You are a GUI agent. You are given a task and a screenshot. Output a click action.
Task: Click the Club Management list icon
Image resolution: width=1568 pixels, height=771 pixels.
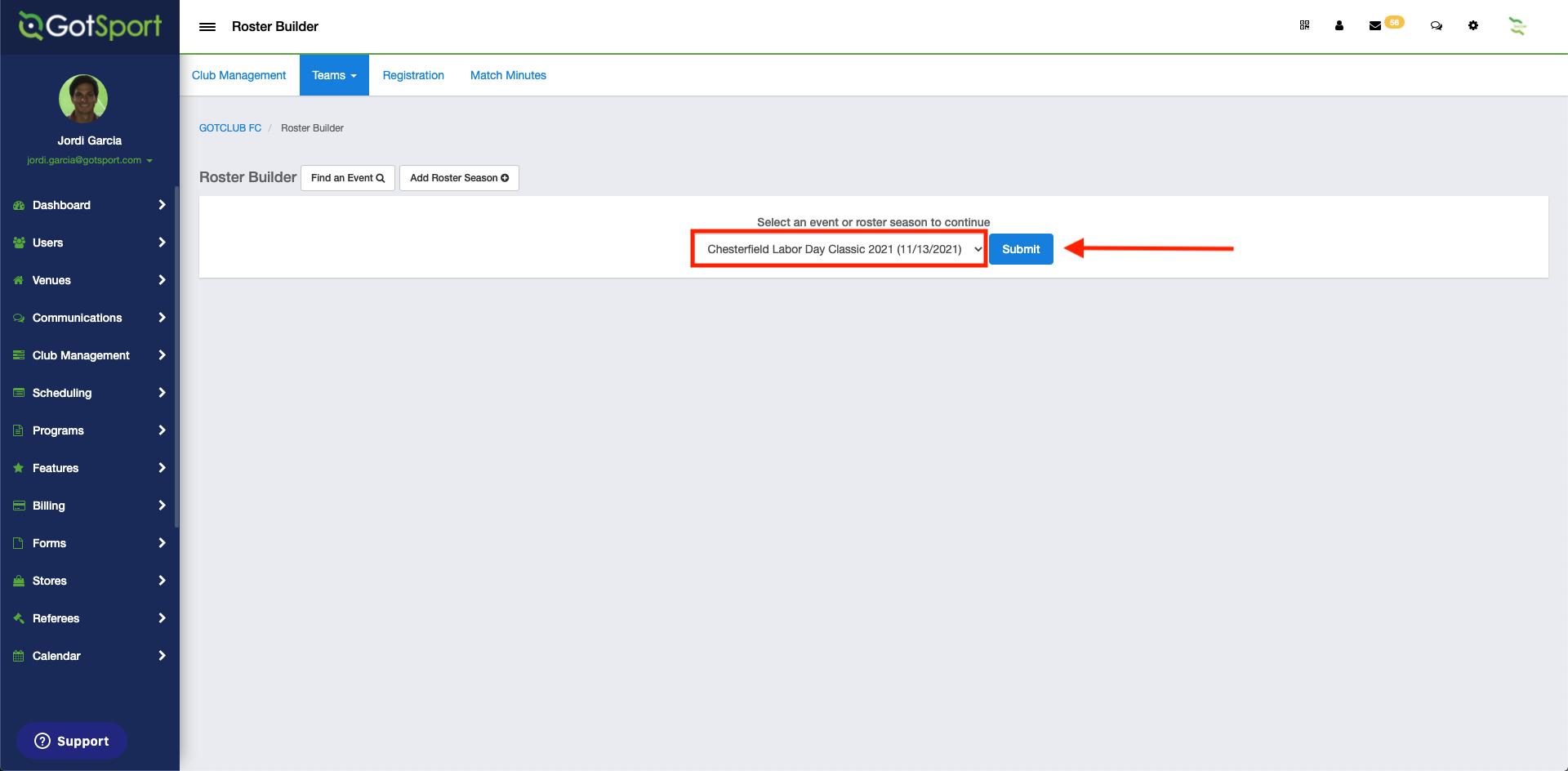19,355
